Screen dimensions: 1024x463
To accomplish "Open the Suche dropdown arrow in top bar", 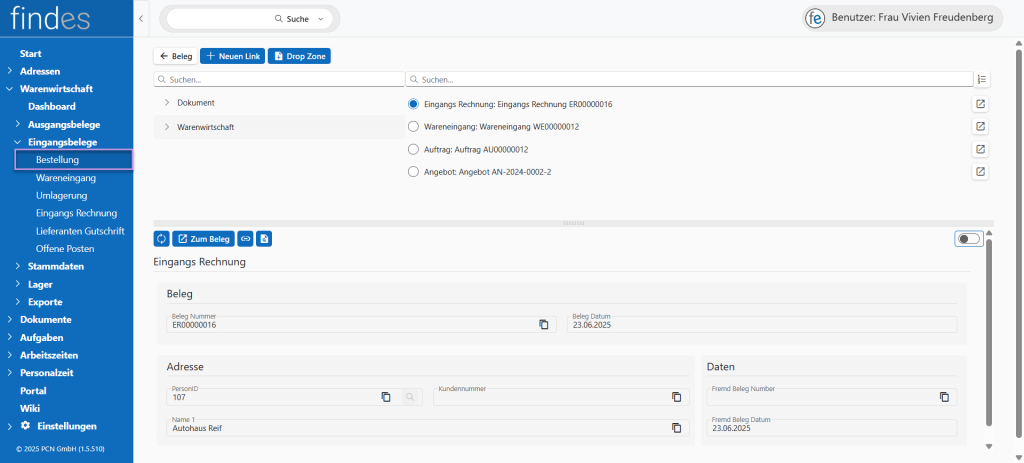I will [320, 19].
